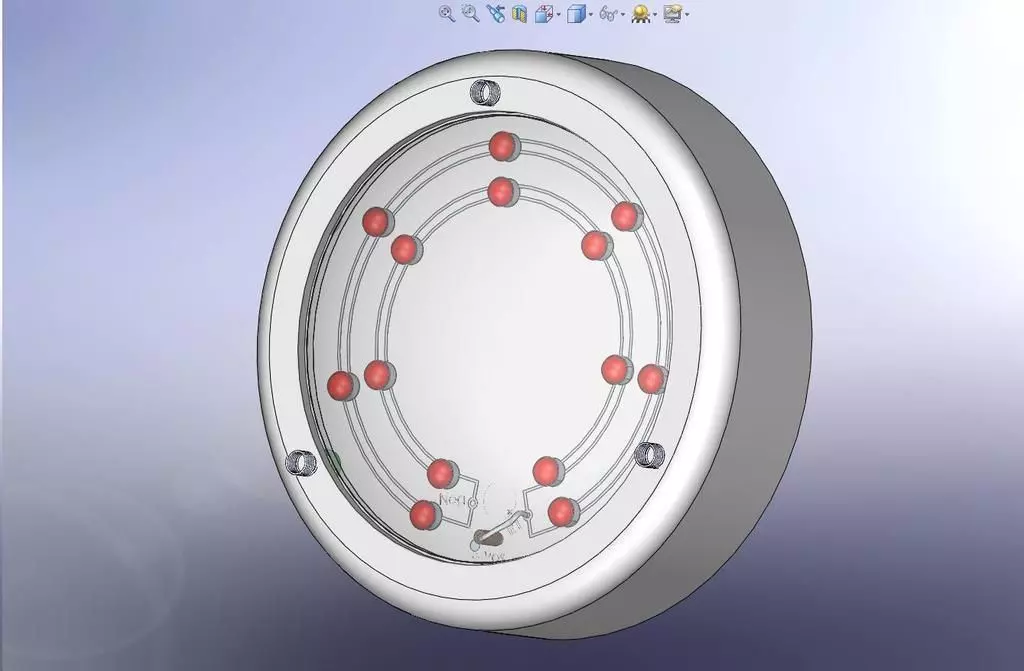This screenshot has height=671, width=1024.
Task: Return to the Previous View
Action: [496, 14]
